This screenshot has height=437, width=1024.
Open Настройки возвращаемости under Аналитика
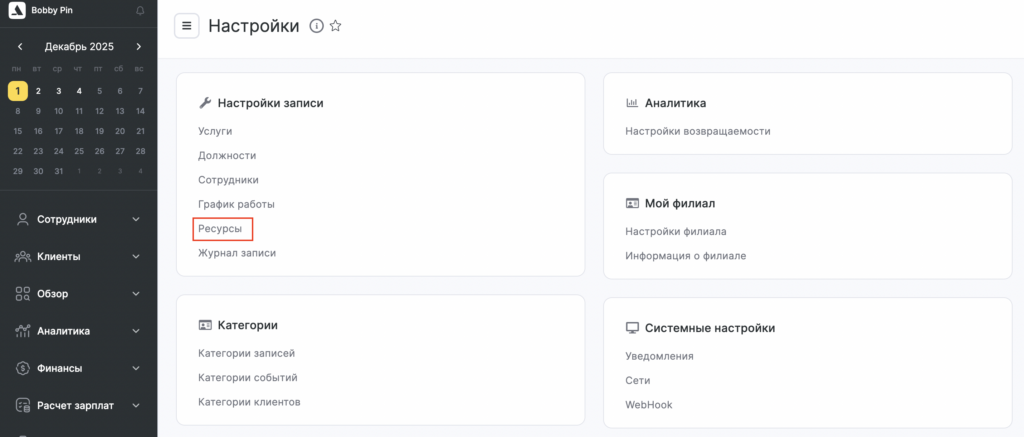(x=697, y=131)
